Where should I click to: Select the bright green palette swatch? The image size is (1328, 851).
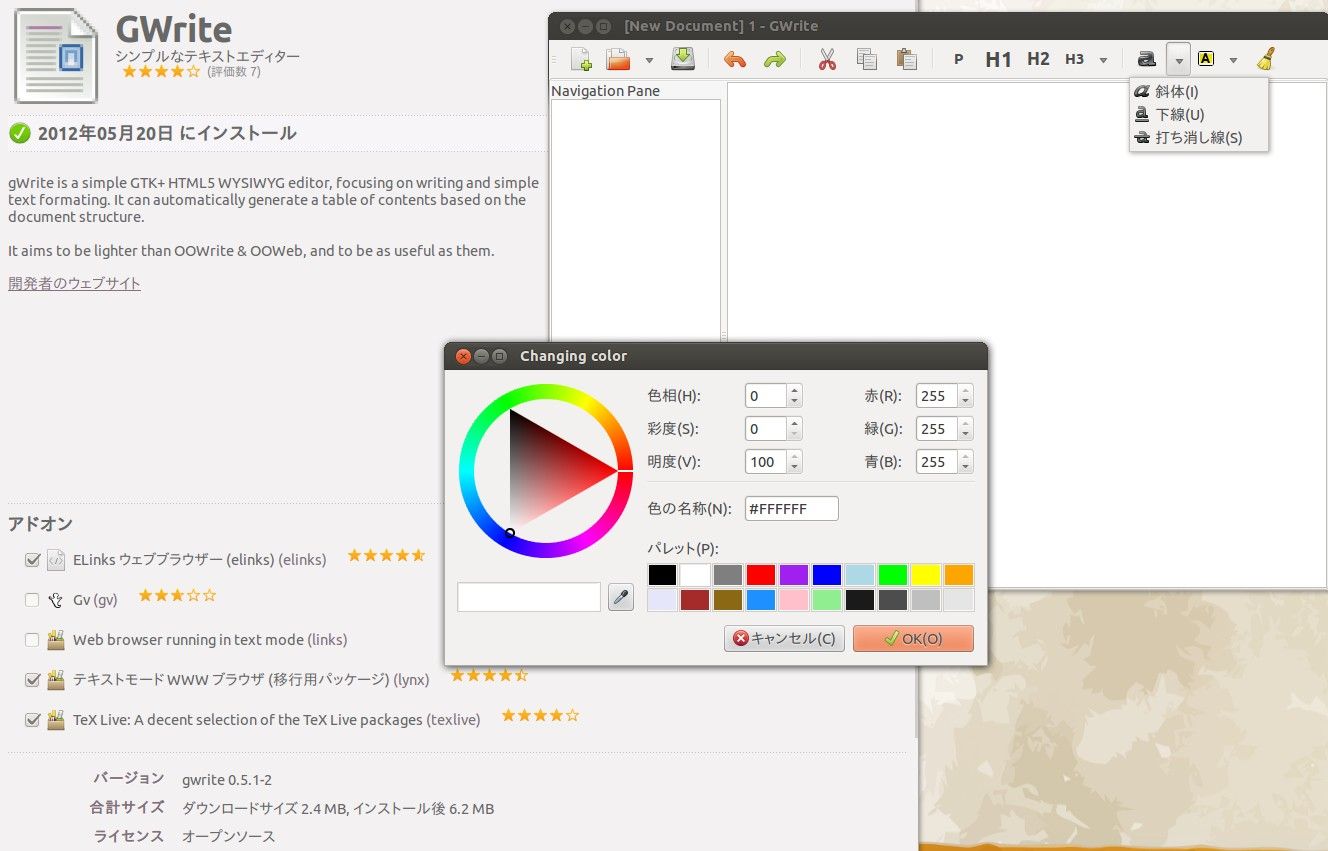(x=893, y=575)
